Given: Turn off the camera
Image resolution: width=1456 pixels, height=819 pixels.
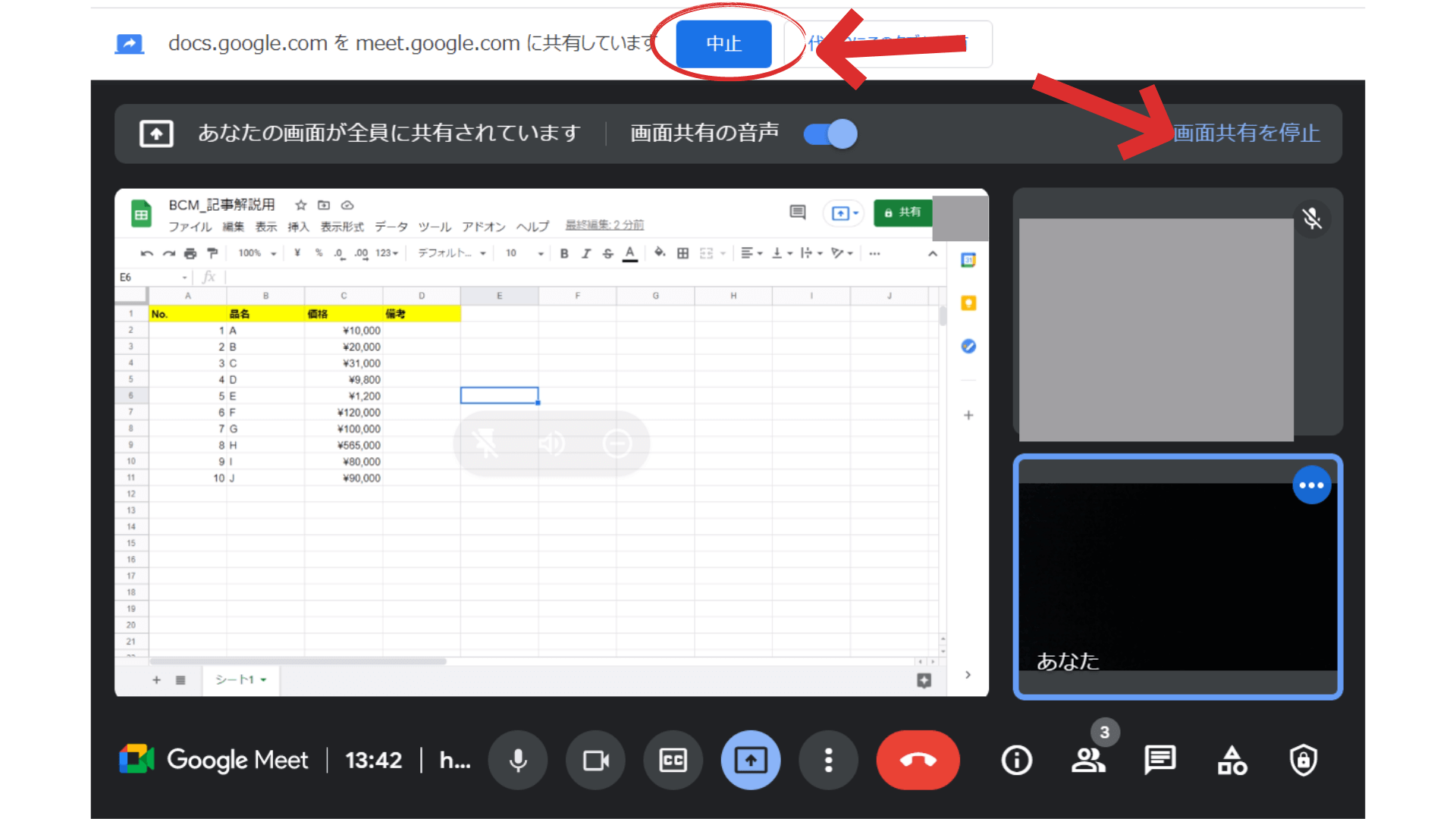Looking at the screenshot, I should [595, 760].
